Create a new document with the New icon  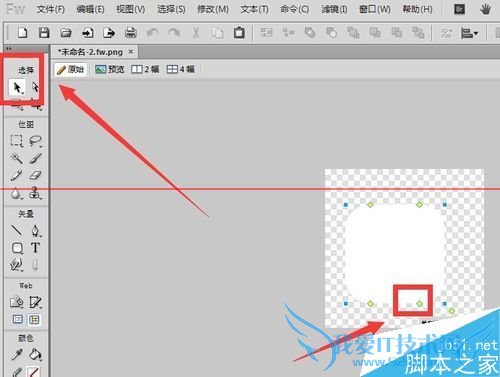tap(22, 33)
